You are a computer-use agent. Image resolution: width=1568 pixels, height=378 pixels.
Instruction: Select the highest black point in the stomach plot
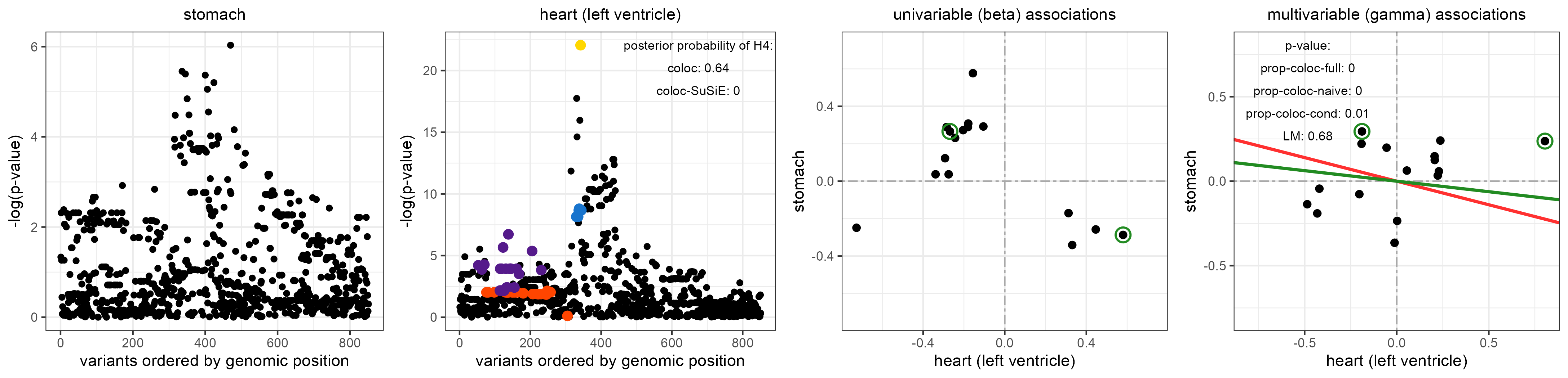230,45
